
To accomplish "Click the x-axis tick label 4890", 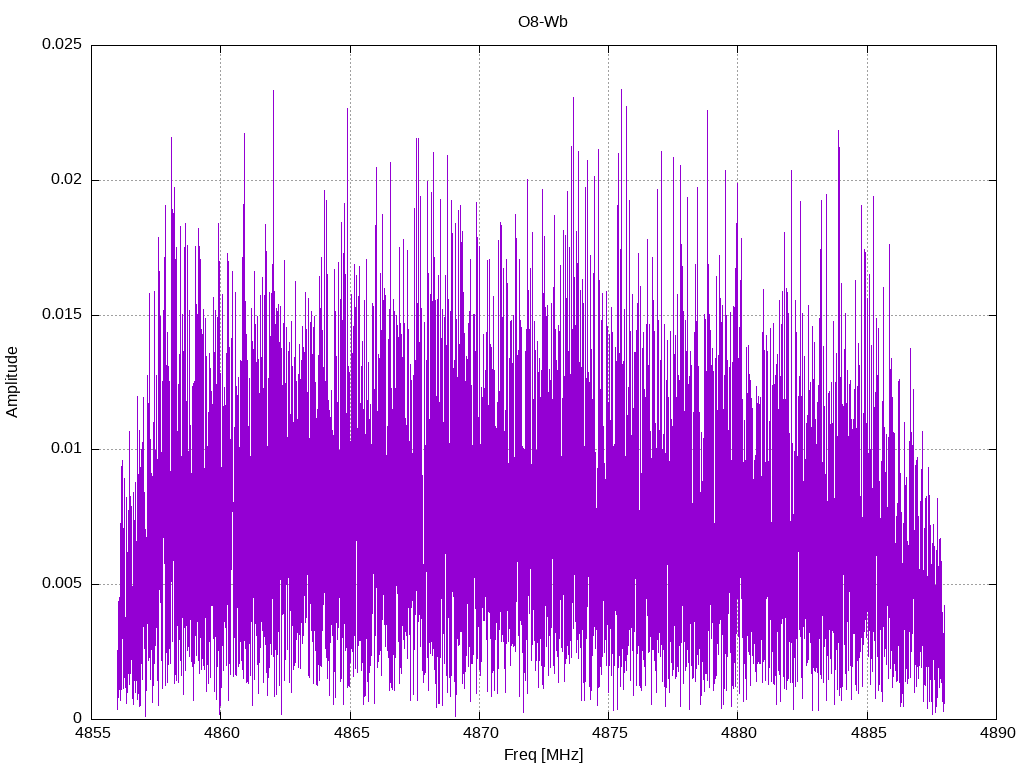I will [x=997, y=733].
